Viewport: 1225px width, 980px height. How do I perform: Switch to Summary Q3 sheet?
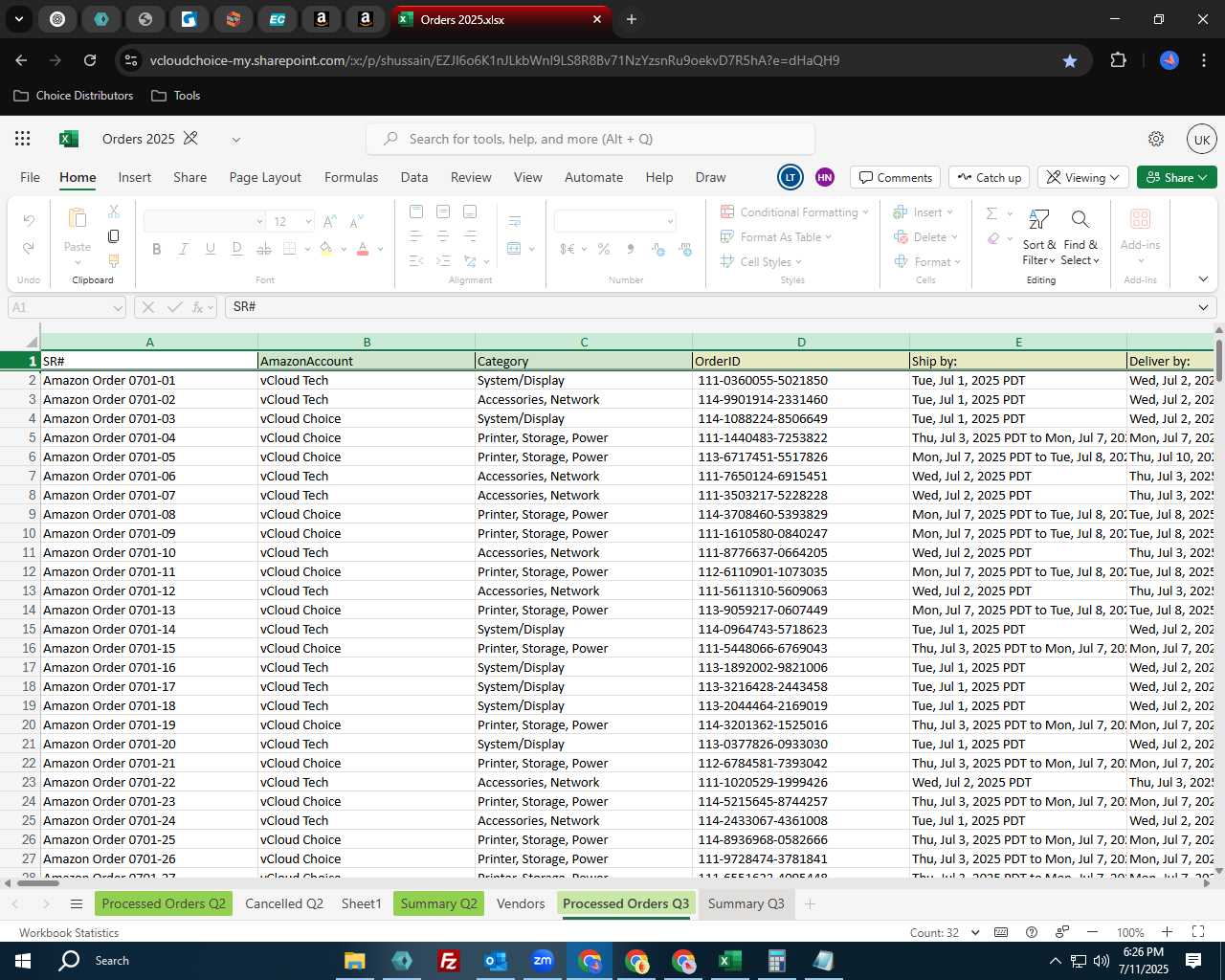746,904
